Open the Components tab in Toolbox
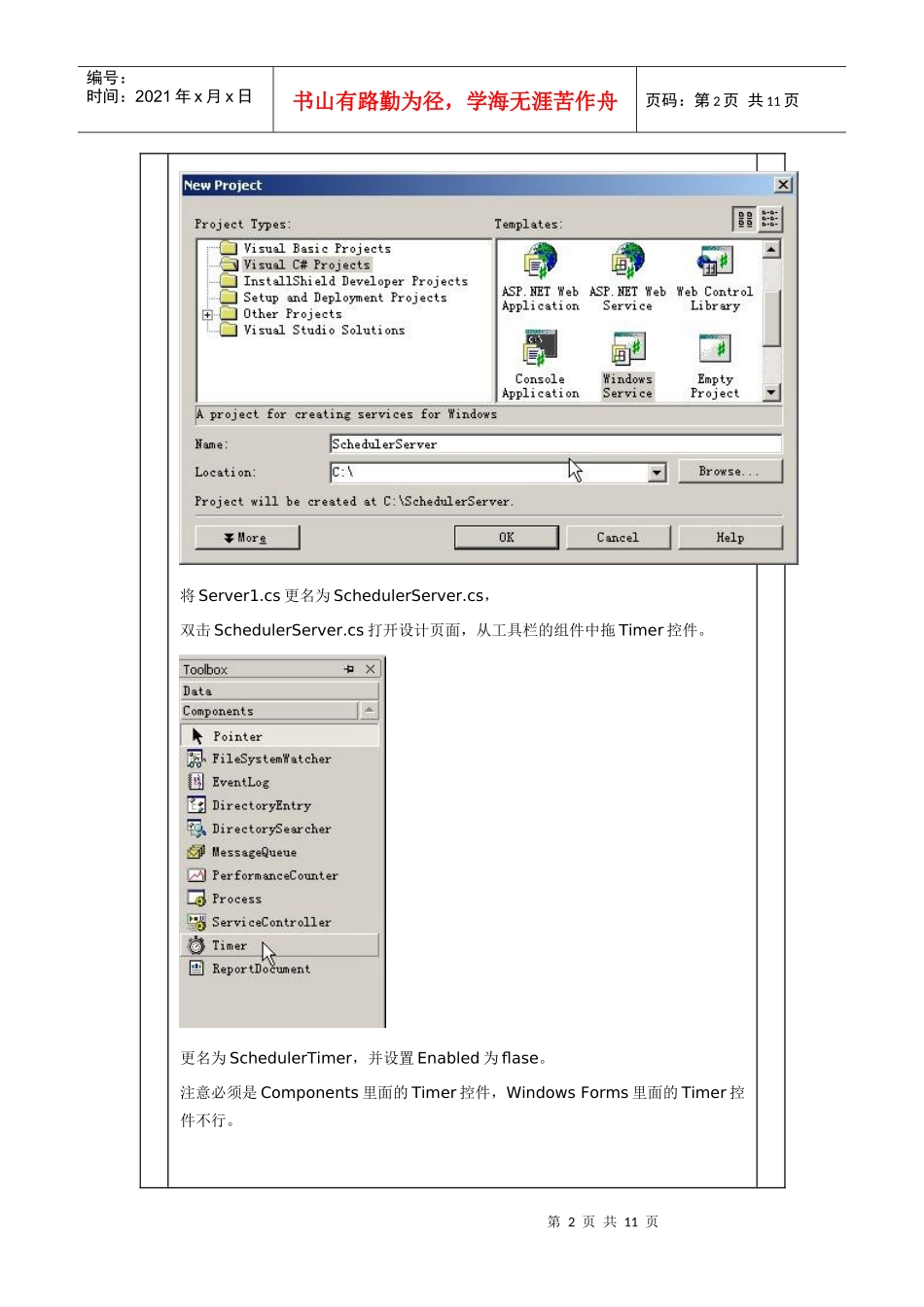 pos(269,711)
